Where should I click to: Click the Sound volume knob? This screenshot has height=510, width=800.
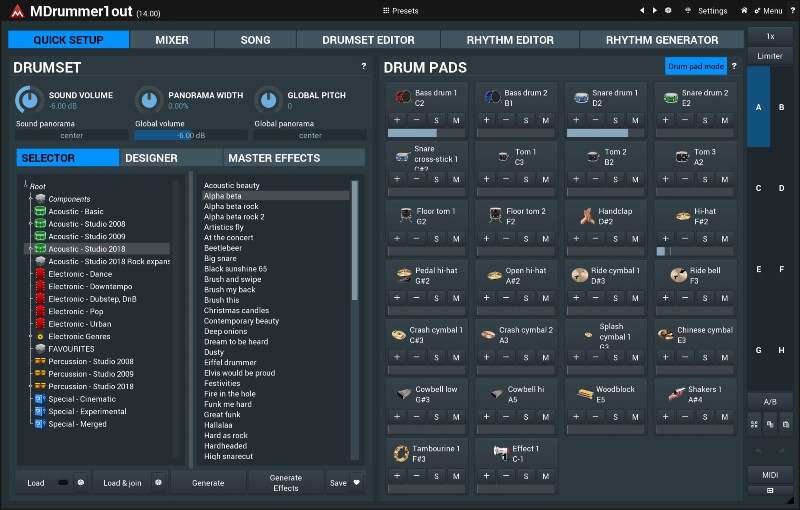coord(29,100)
